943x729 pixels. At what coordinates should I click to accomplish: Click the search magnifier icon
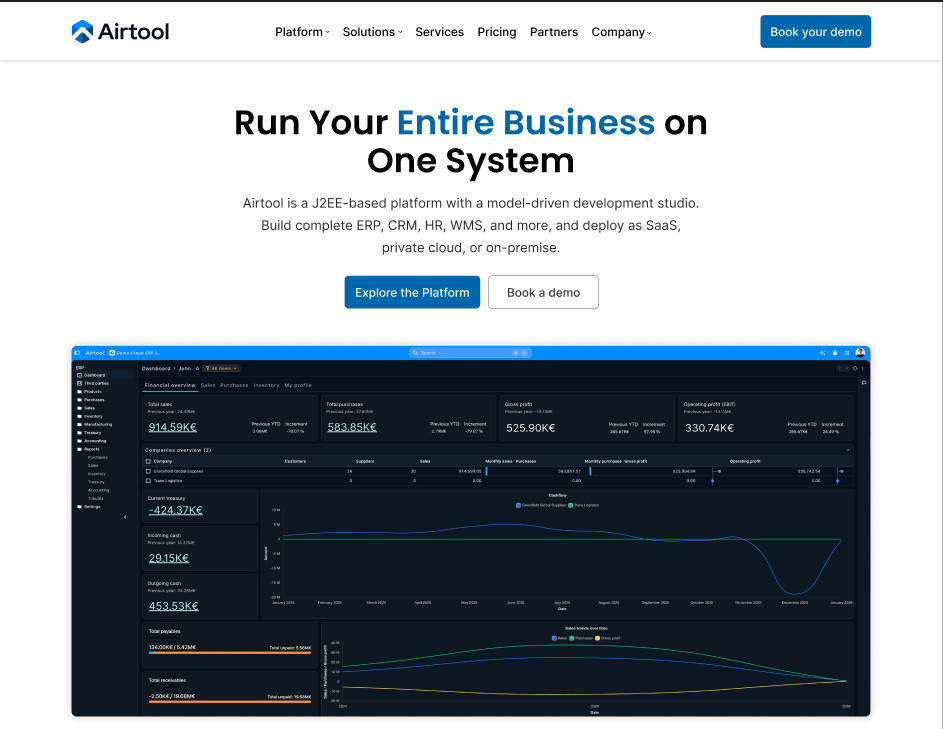tap(415, 353)
